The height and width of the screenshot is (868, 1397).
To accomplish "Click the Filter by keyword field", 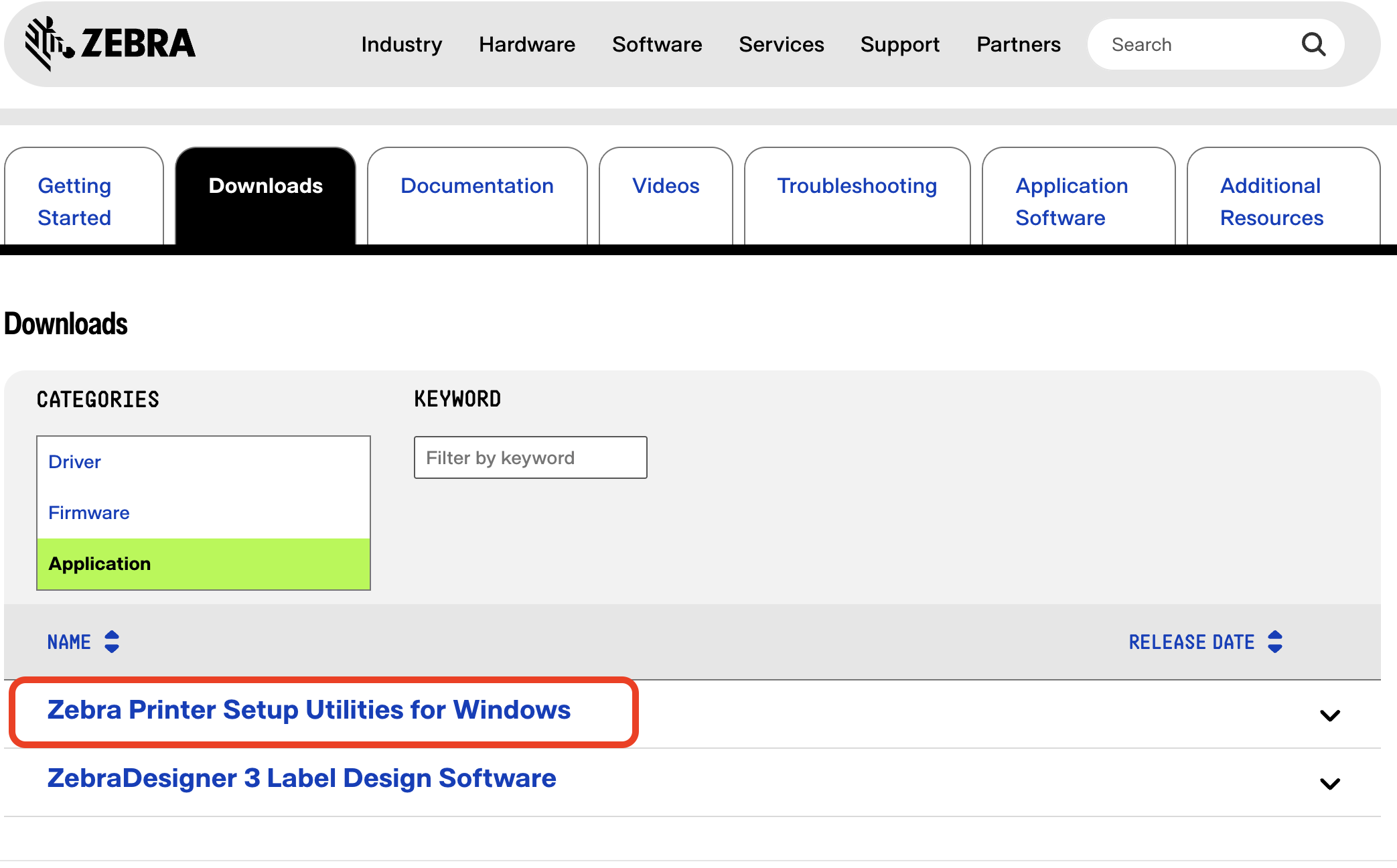I will coord(530,458).
